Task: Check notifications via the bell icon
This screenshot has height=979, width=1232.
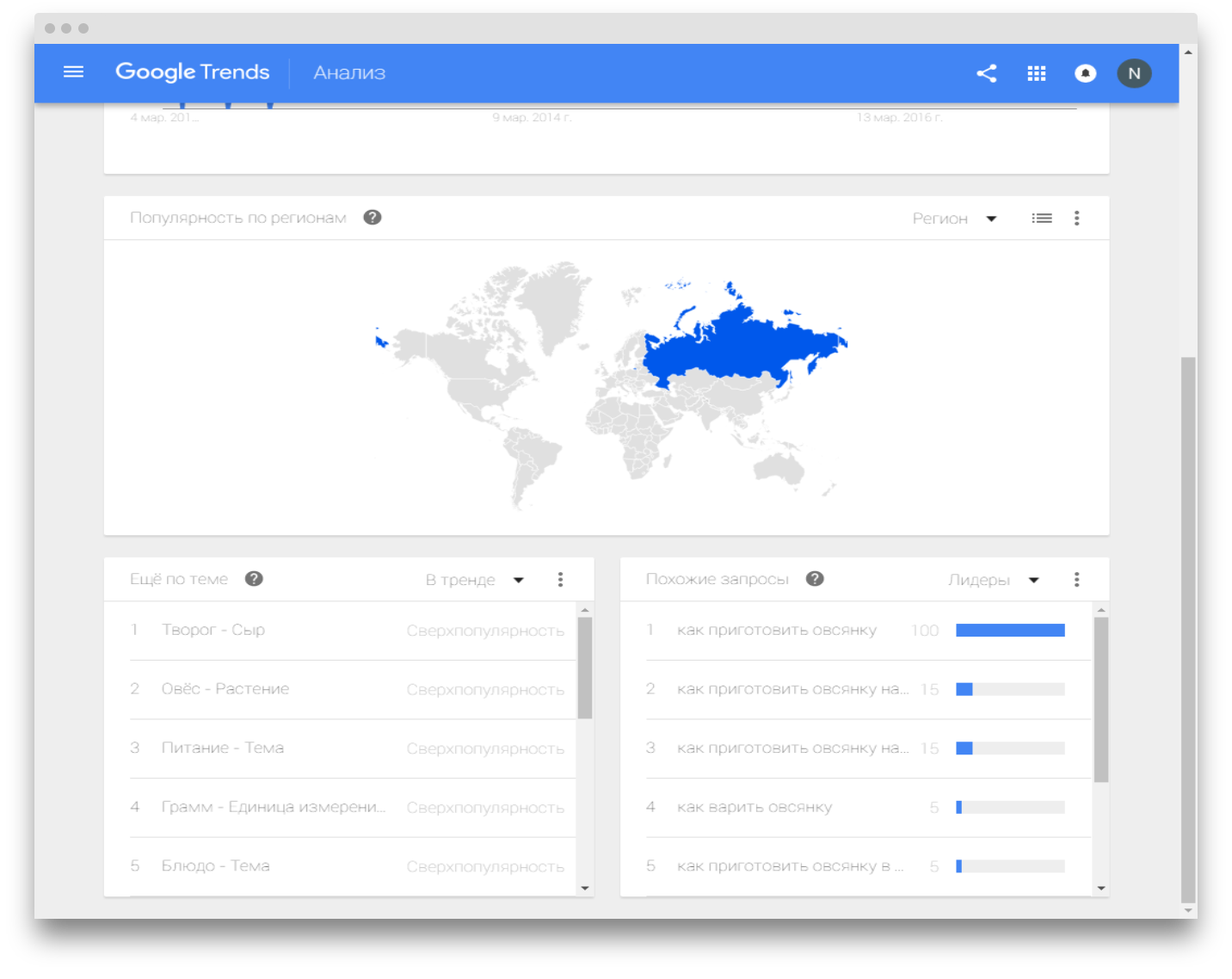Action: point(1086,73)
